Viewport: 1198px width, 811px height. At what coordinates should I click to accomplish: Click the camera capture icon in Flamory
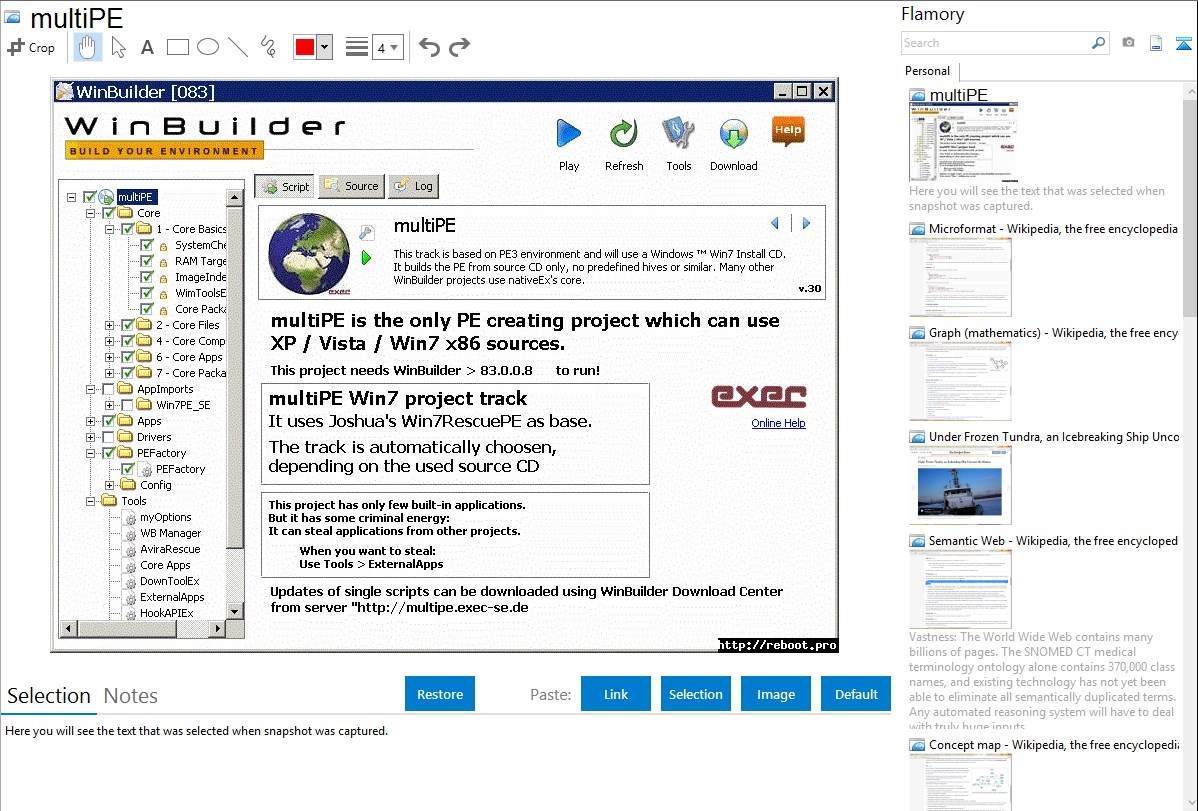(x=1128, y=43)
